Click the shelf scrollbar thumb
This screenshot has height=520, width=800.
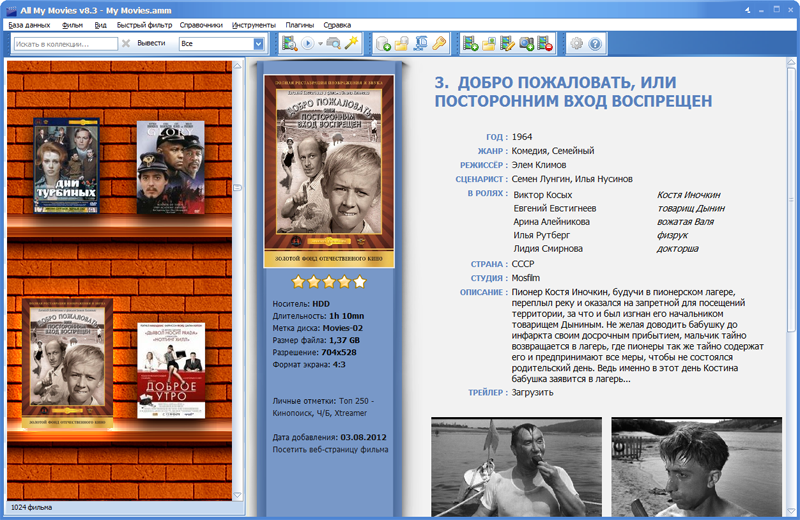click(x=237, y=188)
